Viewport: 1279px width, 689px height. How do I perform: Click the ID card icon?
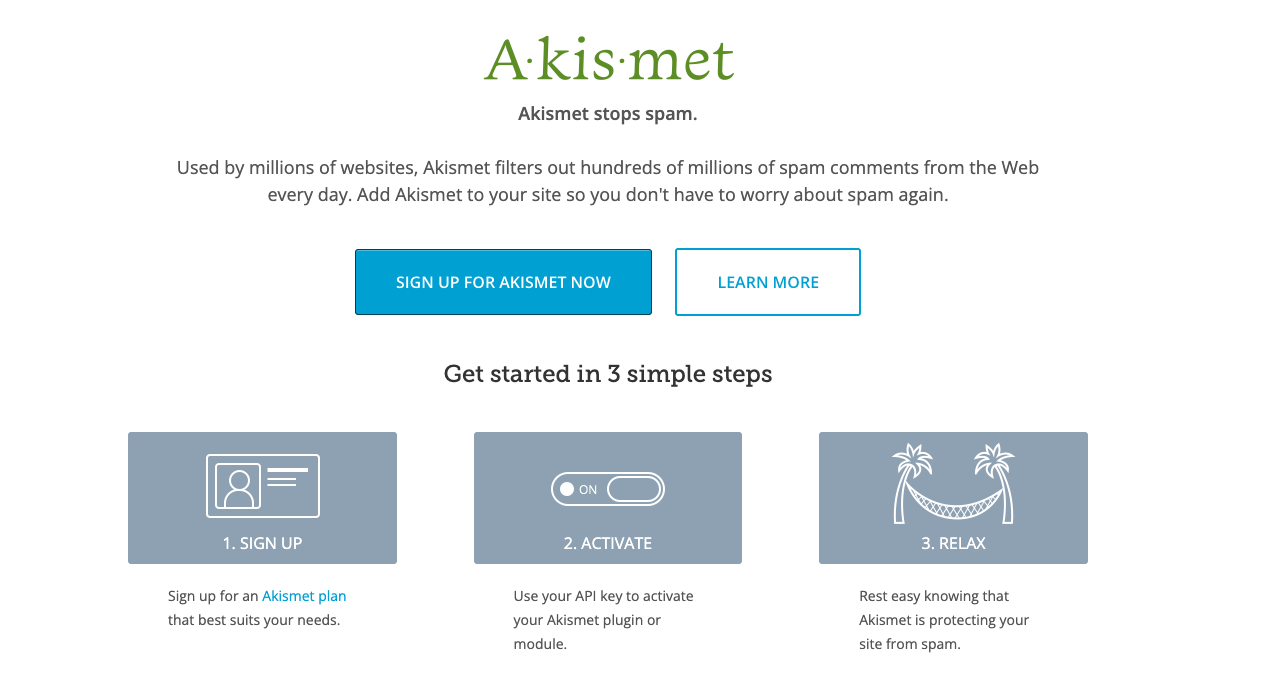click(x=262, y=486)
